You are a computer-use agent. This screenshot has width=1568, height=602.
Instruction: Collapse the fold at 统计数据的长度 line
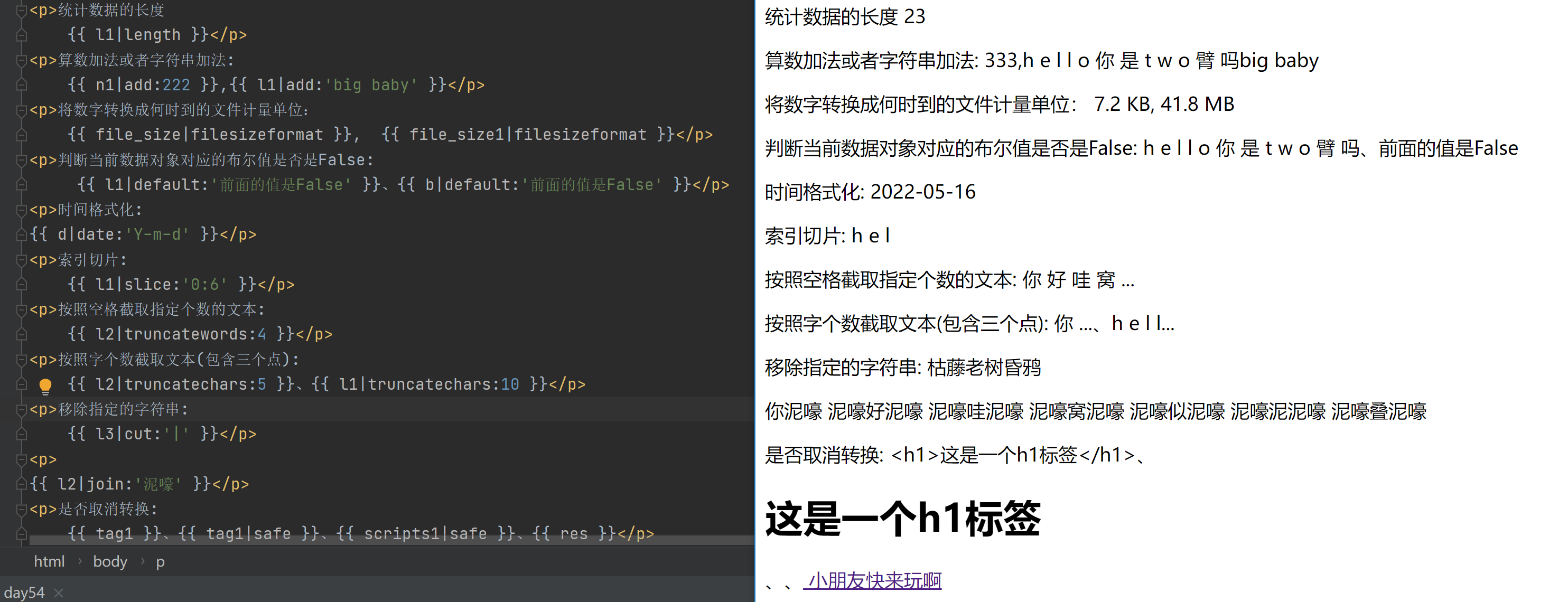(21, 11)
